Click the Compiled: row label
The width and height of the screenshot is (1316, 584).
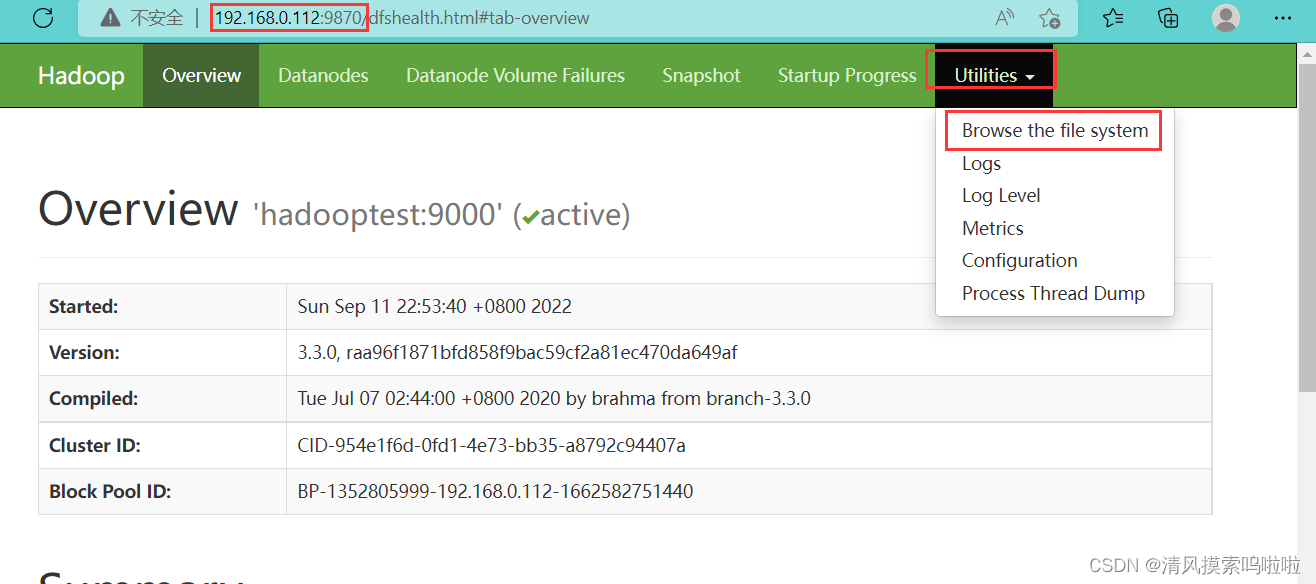tap(94, 399)
